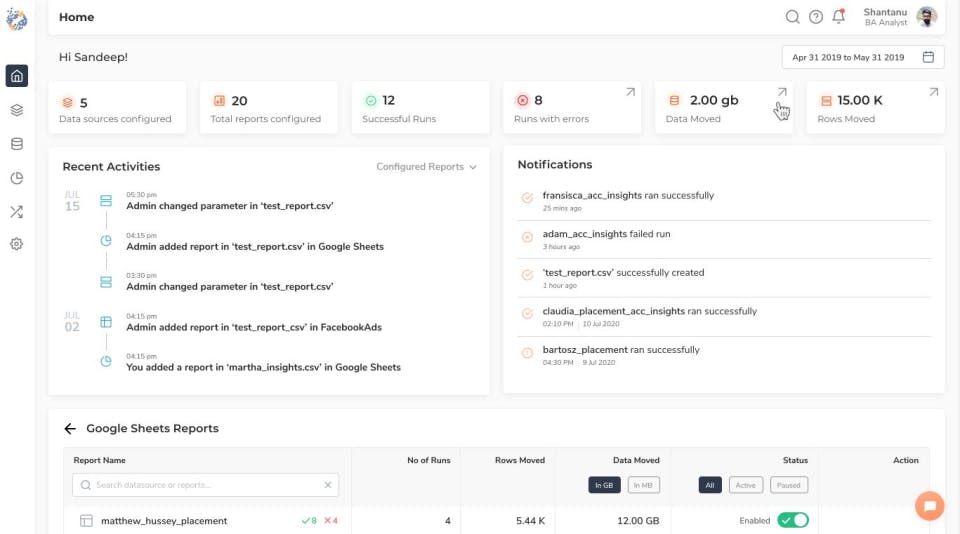
Task: Open the settings gear in sidebar
Action: coord(16,244)
